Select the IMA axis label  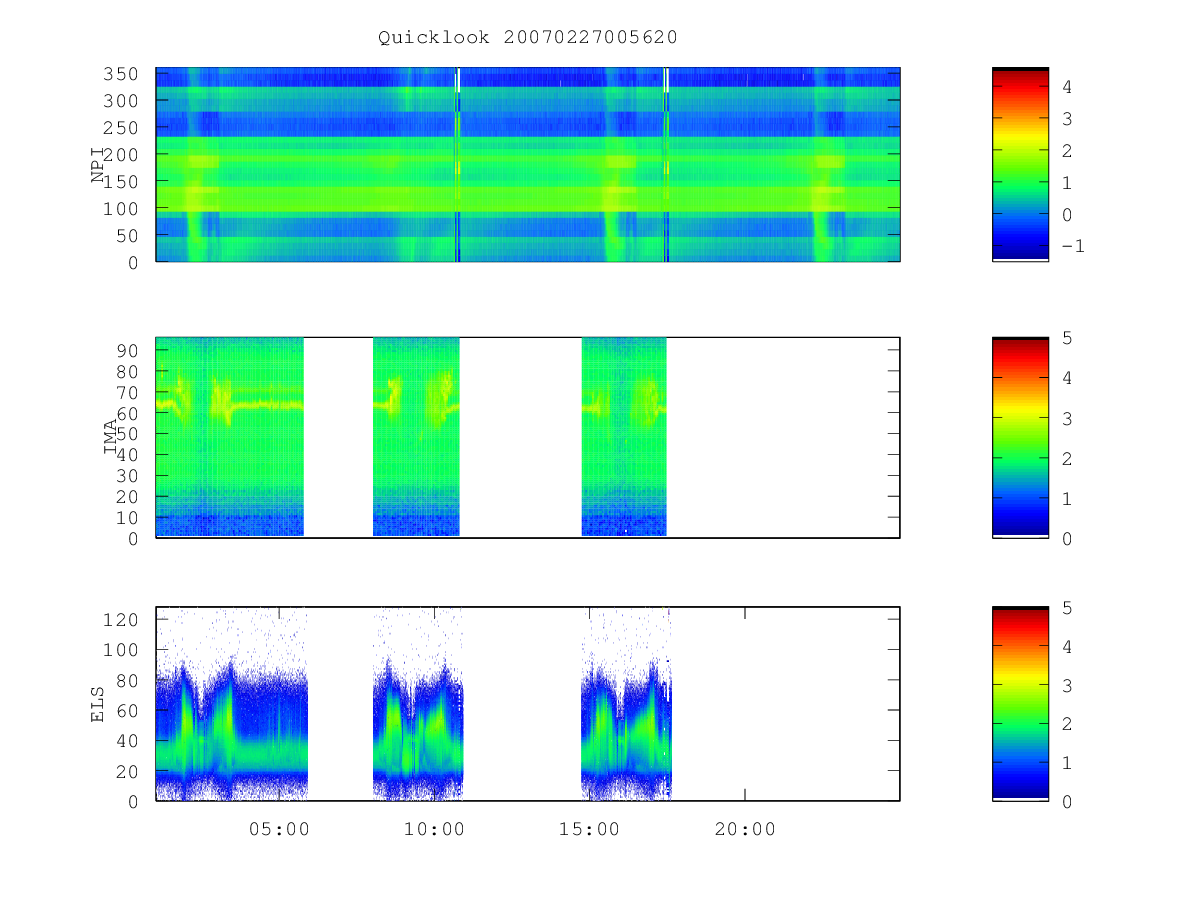pyautogui.click(x=110, y=437)
